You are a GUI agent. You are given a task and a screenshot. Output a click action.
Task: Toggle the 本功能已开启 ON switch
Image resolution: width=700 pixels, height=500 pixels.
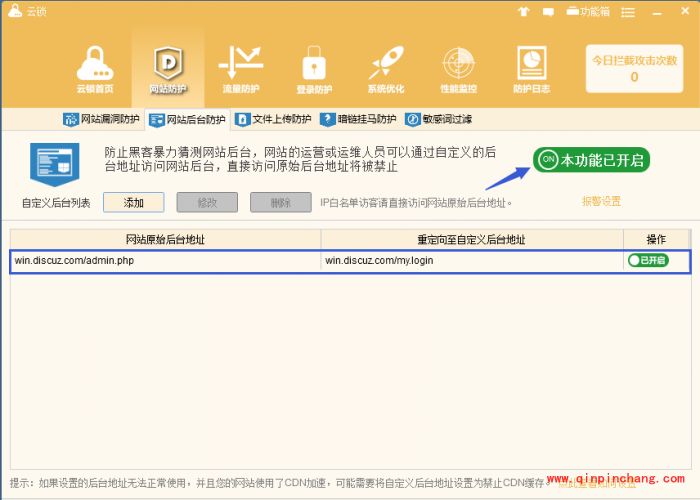pos(591,160)
